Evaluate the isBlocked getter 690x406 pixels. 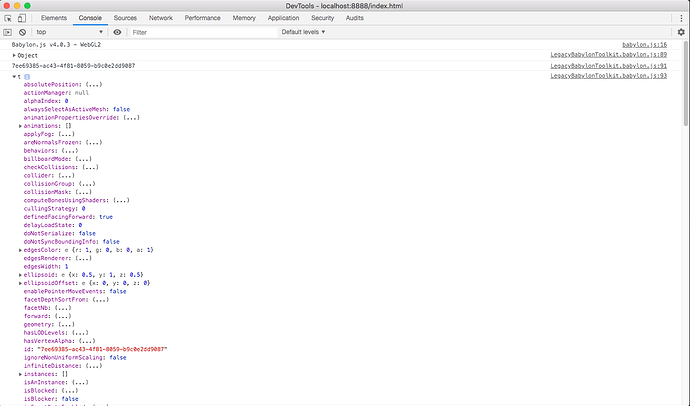tap(70, 391)
